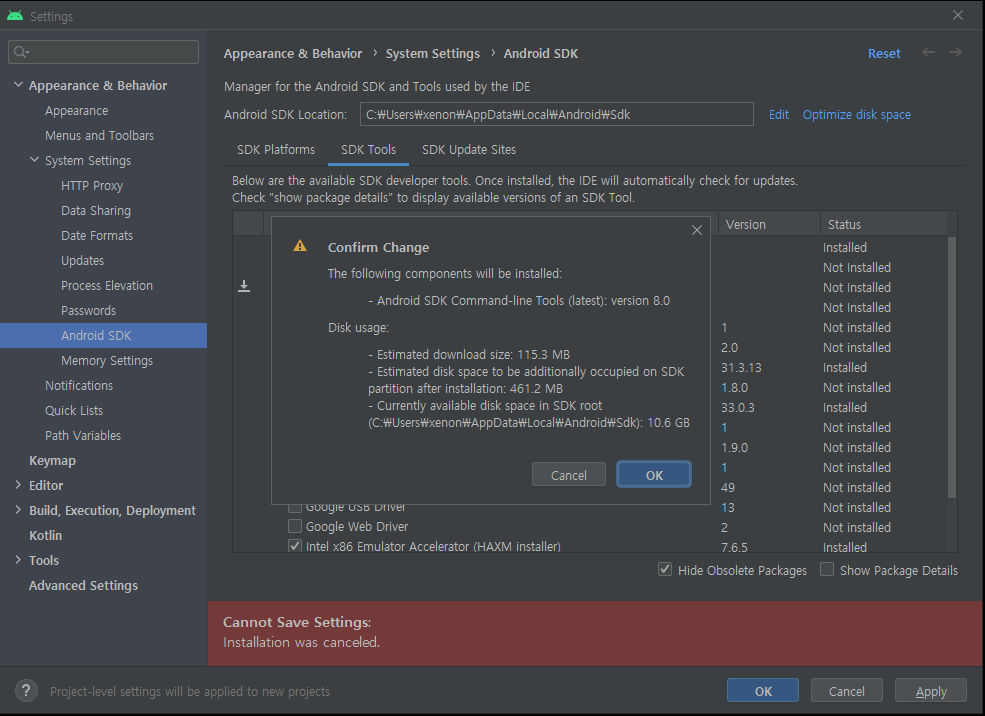This screenshot has height=716, width=985.
Task: Close the Settings window
Action: point(958,15)
